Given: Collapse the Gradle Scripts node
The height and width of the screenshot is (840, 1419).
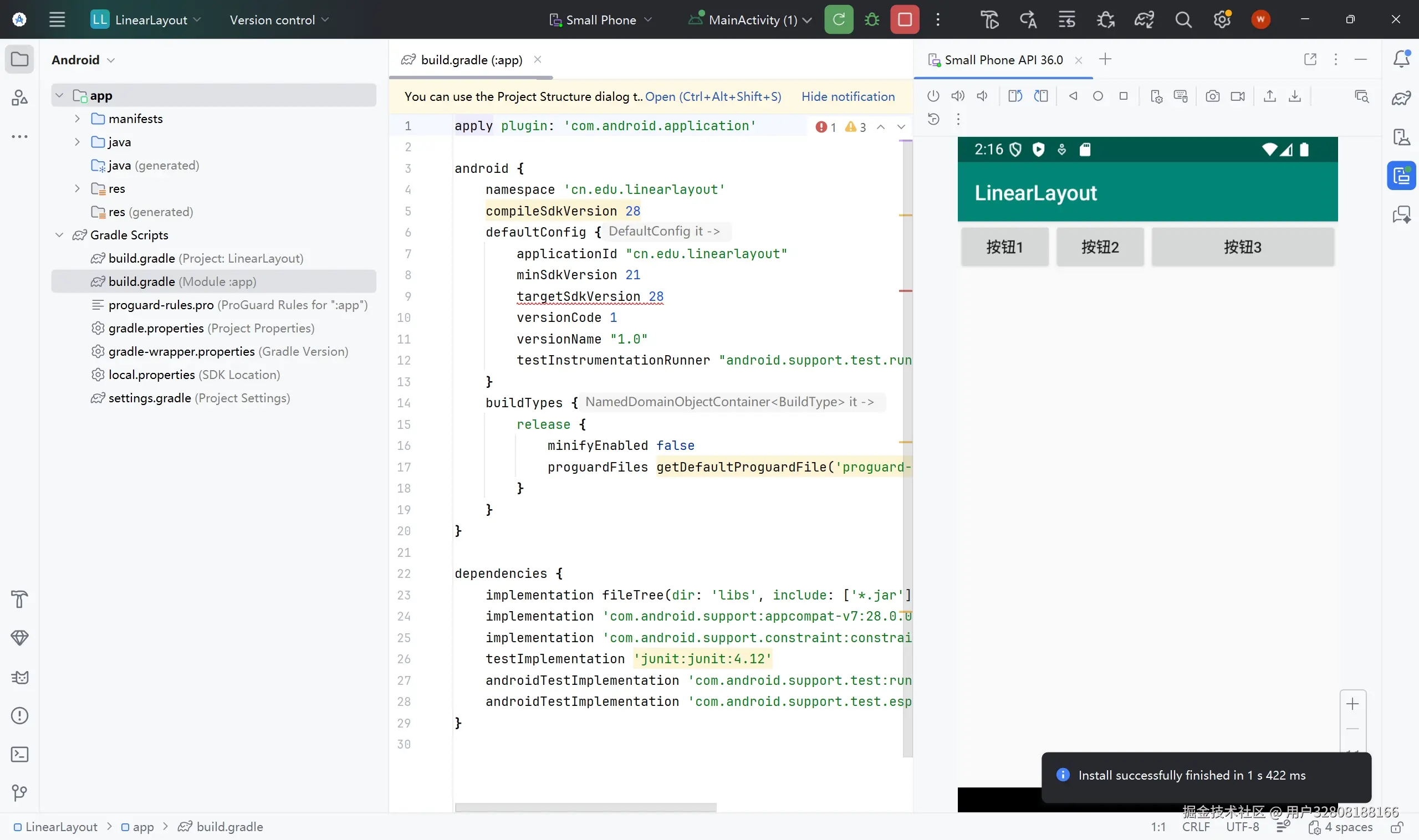Looking at the screenshot, I should tap(59, 235).
